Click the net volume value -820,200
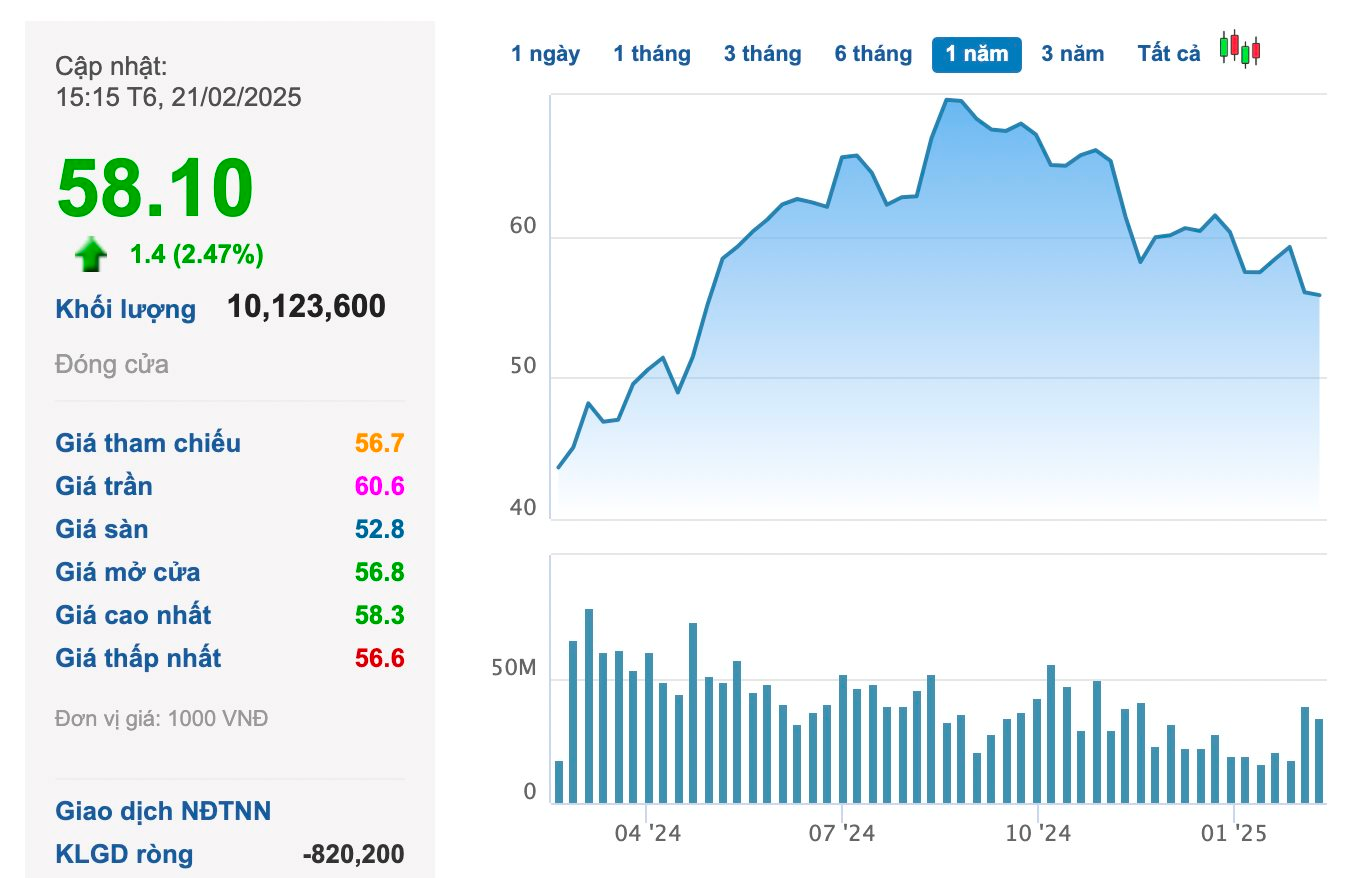Screen dimensions: 1358x878 click(x=353, y=854)
